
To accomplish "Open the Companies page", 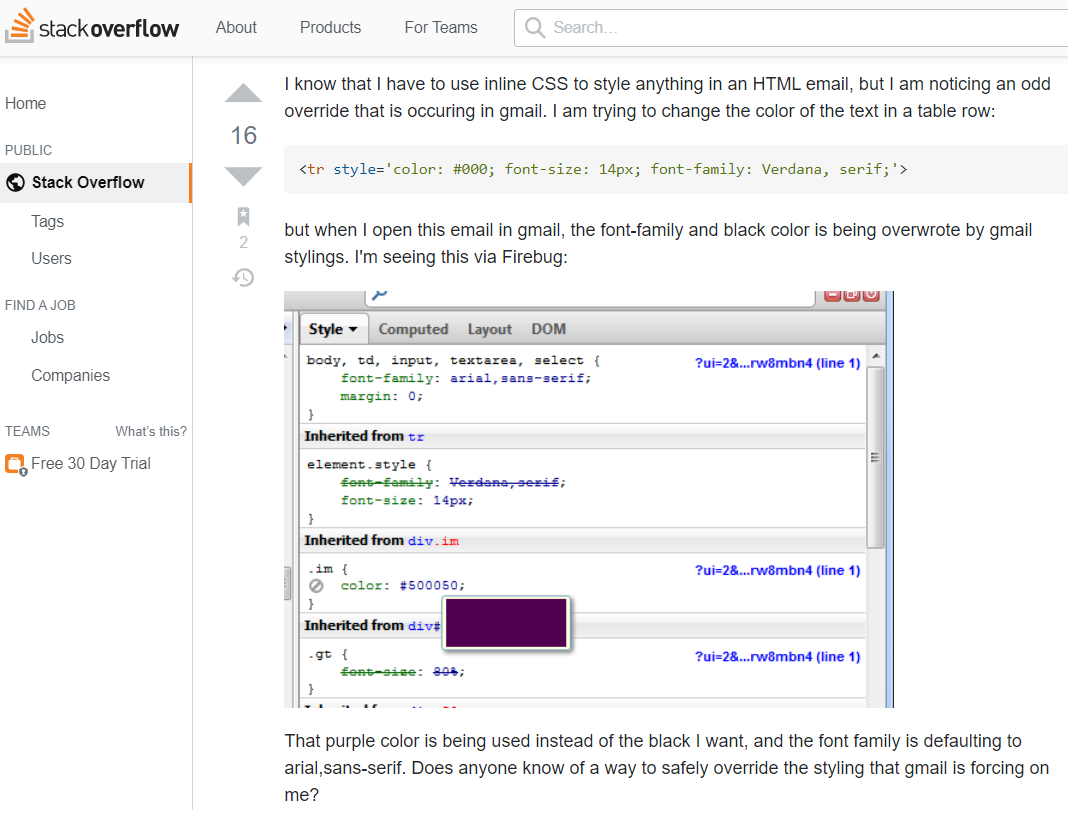I will coord(70,375).
